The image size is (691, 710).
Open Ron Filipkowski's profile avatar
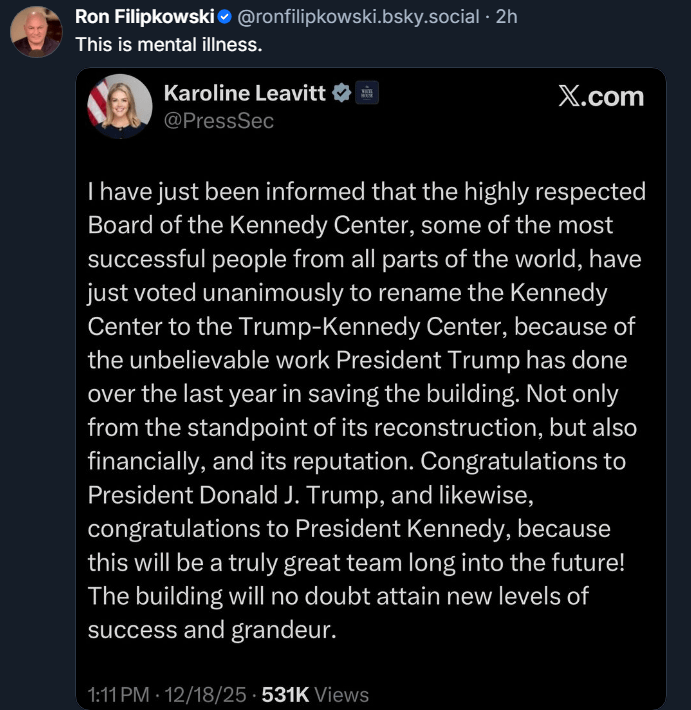(x=35, y=32)
